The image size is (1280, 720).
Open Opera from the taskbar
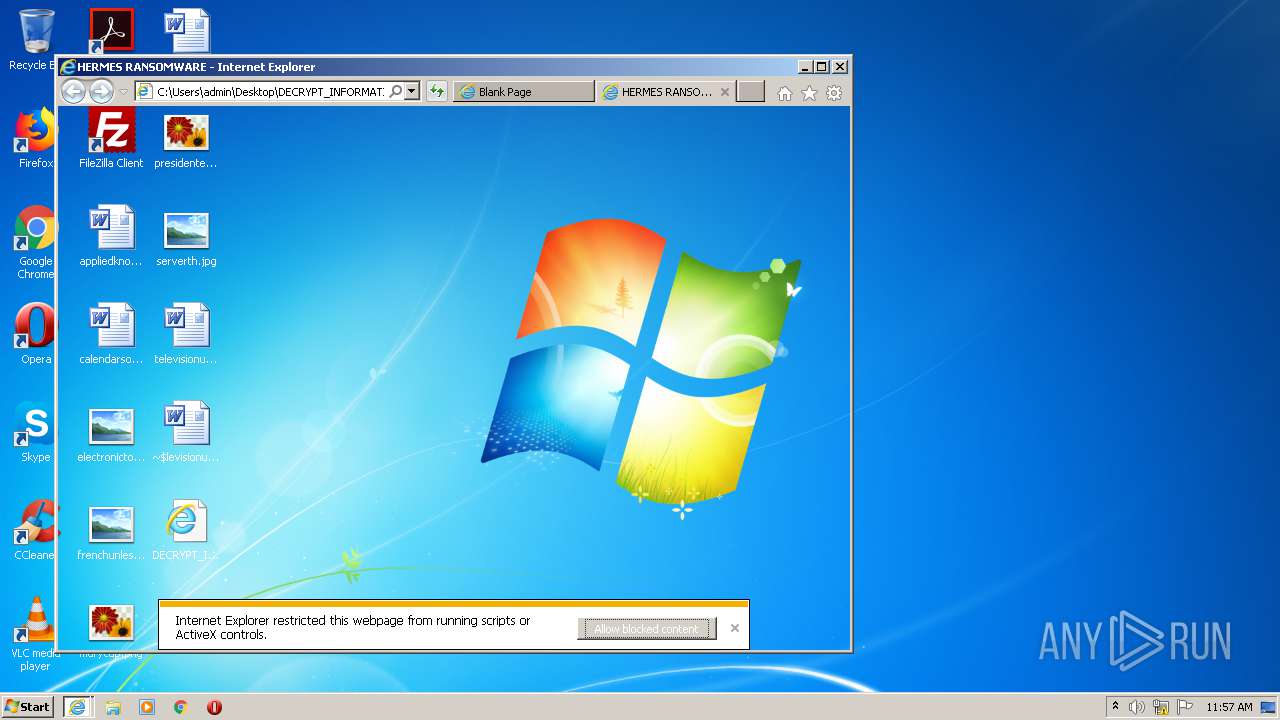(214, 707)
